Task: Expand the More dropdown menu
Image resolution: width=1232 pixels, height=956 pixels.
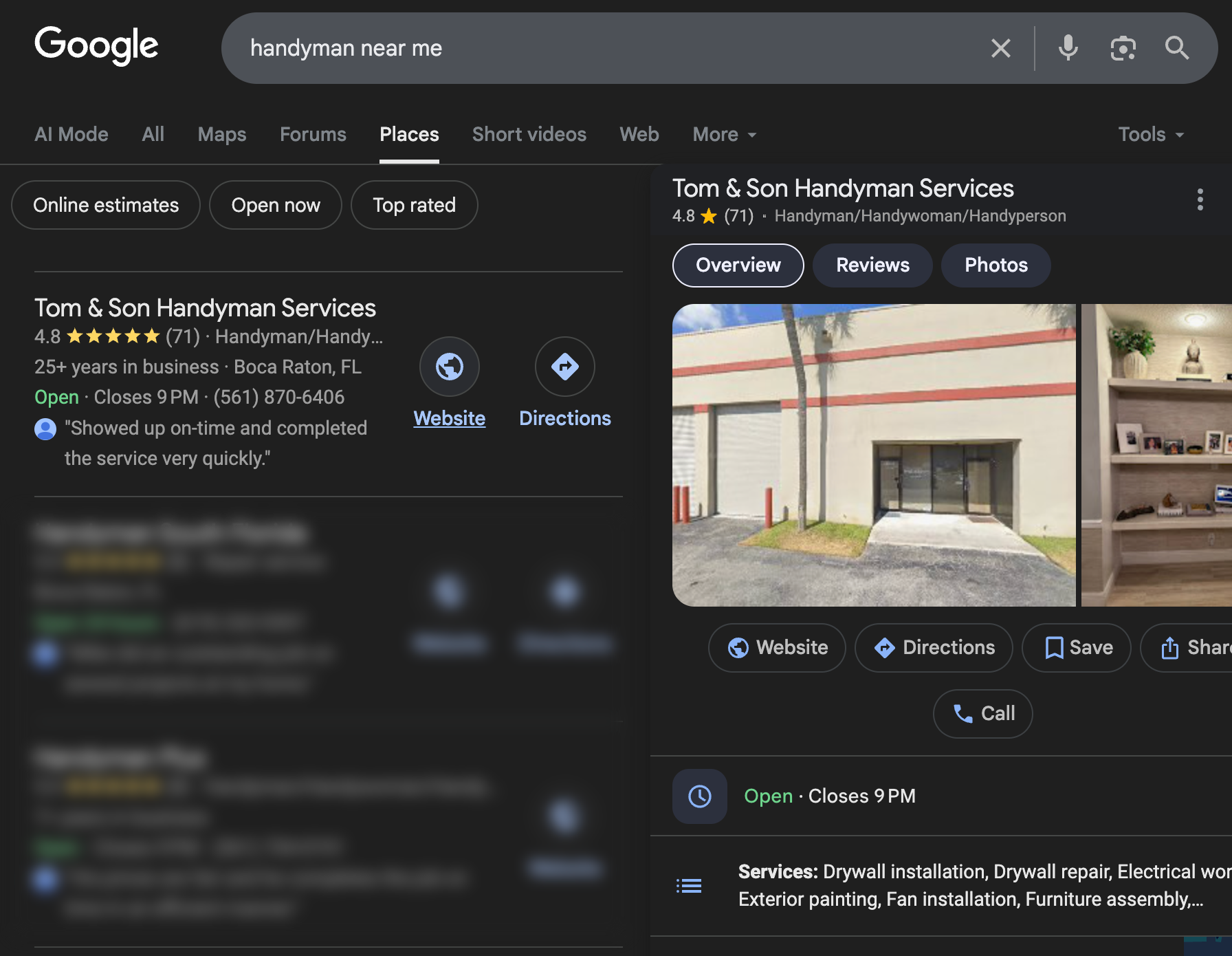Action: (x=725, y=134)
